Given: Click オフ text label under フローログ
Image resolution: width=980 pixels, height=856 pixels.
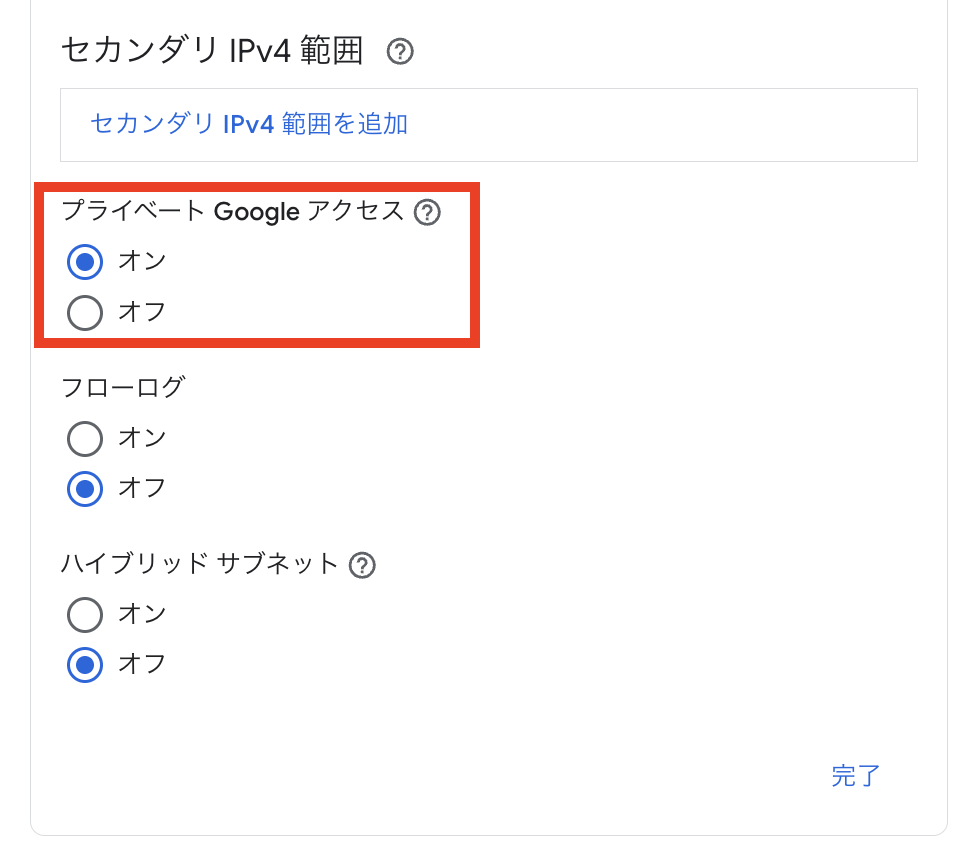Looking at the screenshot, I should 142,488.
